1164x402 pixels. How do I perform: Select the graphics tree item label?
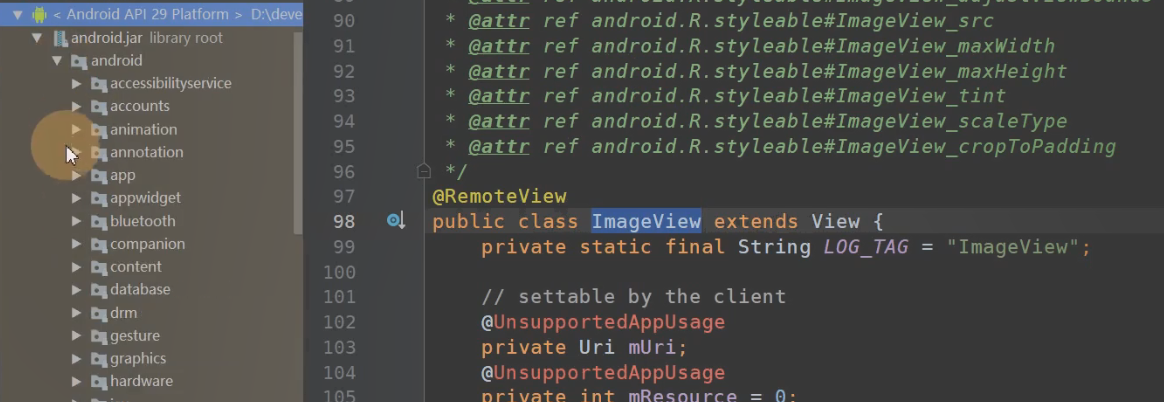(x=138, y=359)
